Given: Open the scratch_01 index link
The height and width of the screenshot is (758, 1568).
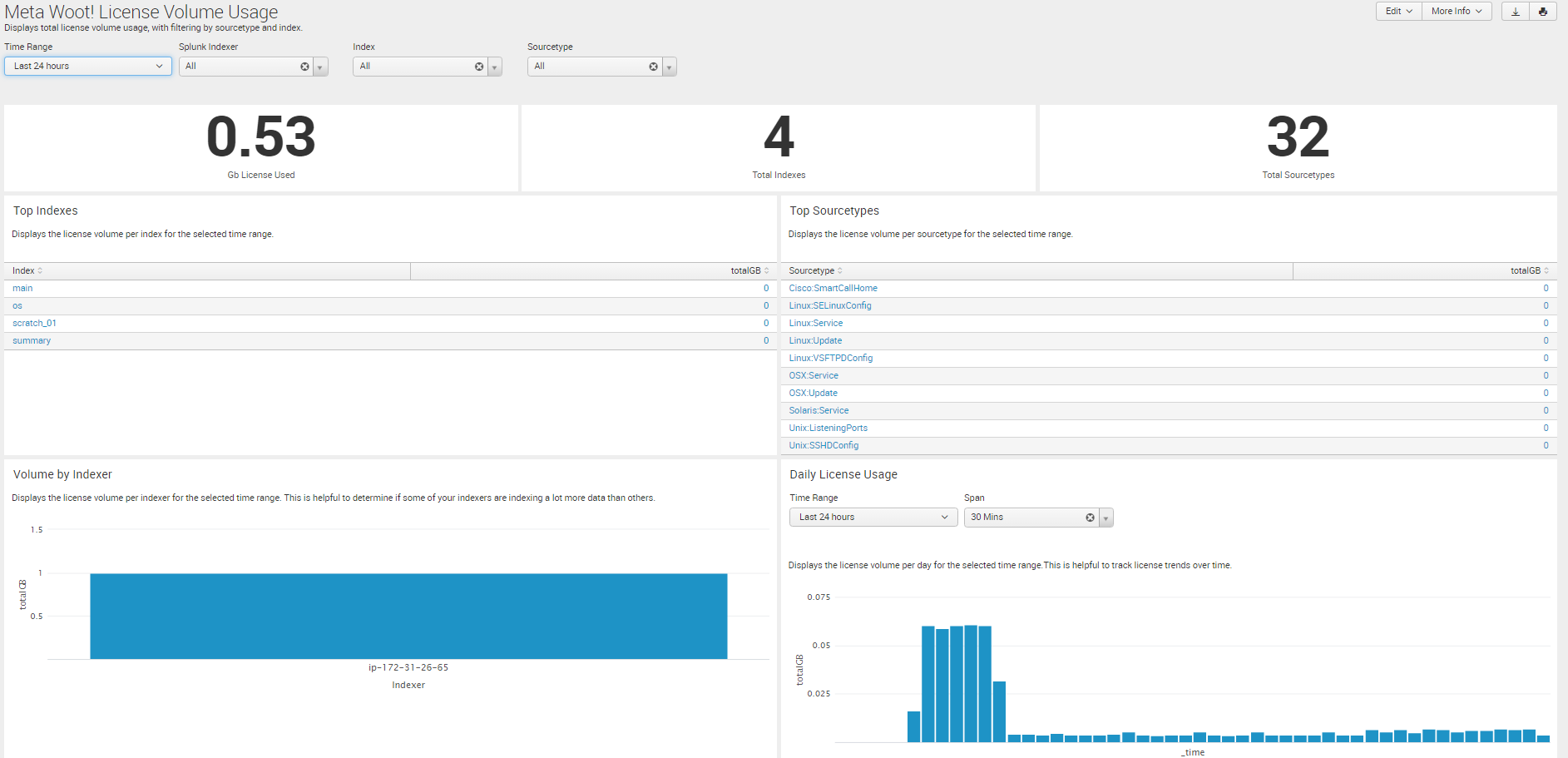Looking at the screenshot, I should (x=34, y=324).
